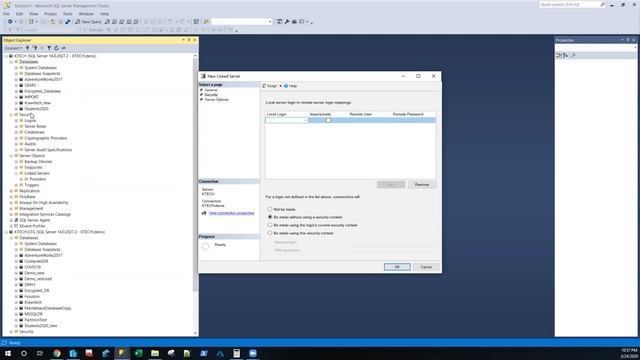Choose 'Be made without using a security context'

point(270,217)
